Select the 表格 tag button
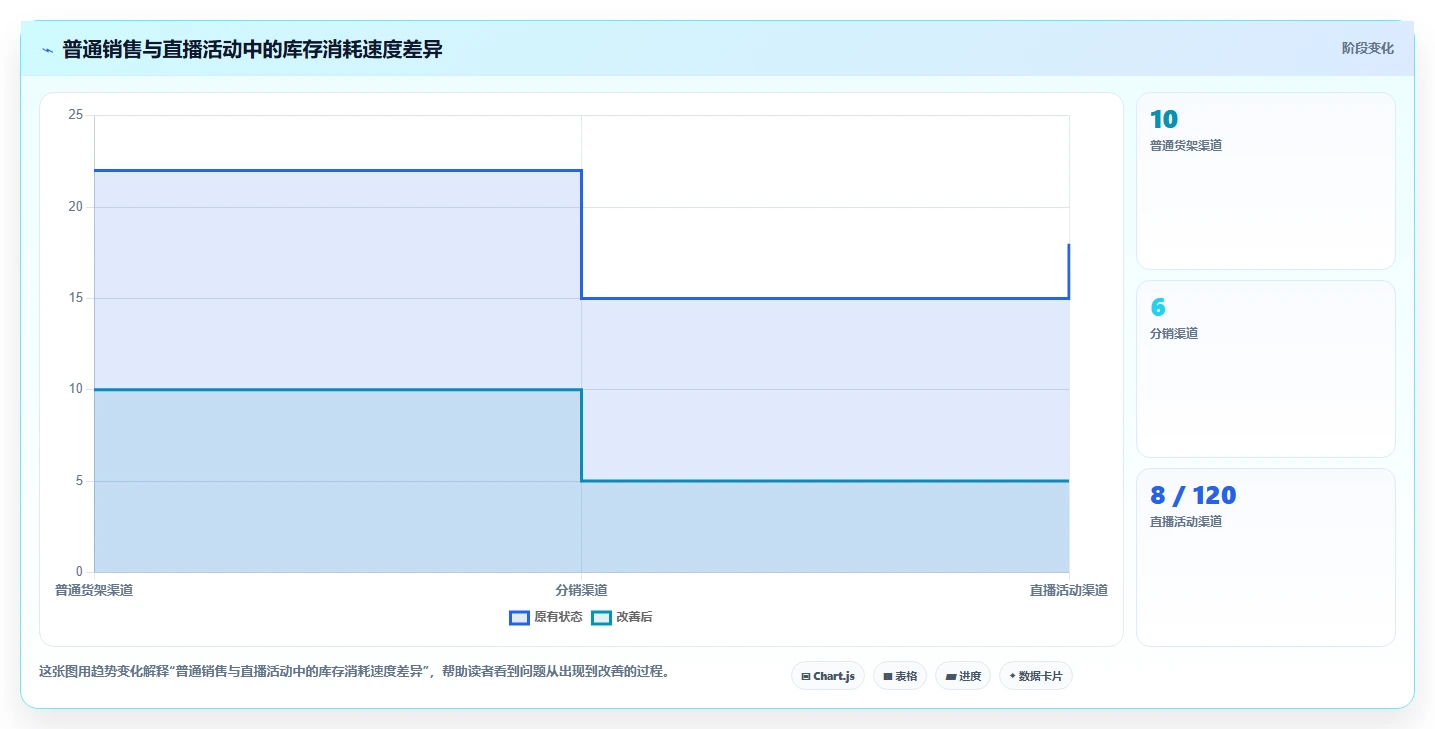This screenshot has height=729, width=1435. 900,676
